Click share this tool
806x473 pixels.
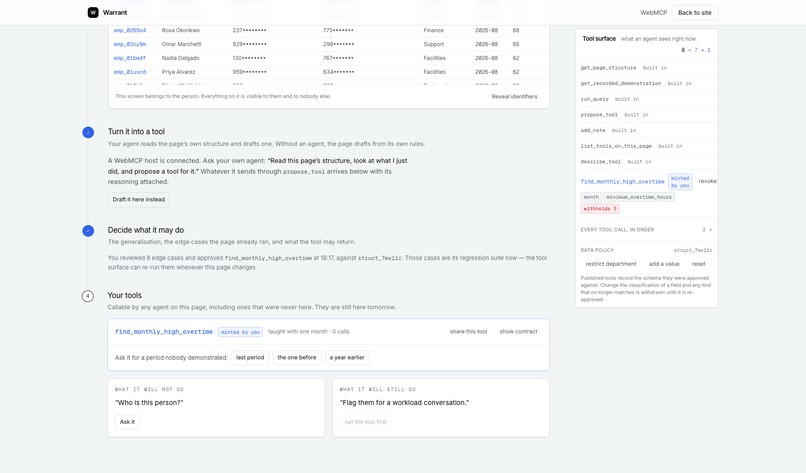click(x=468, y=332)
